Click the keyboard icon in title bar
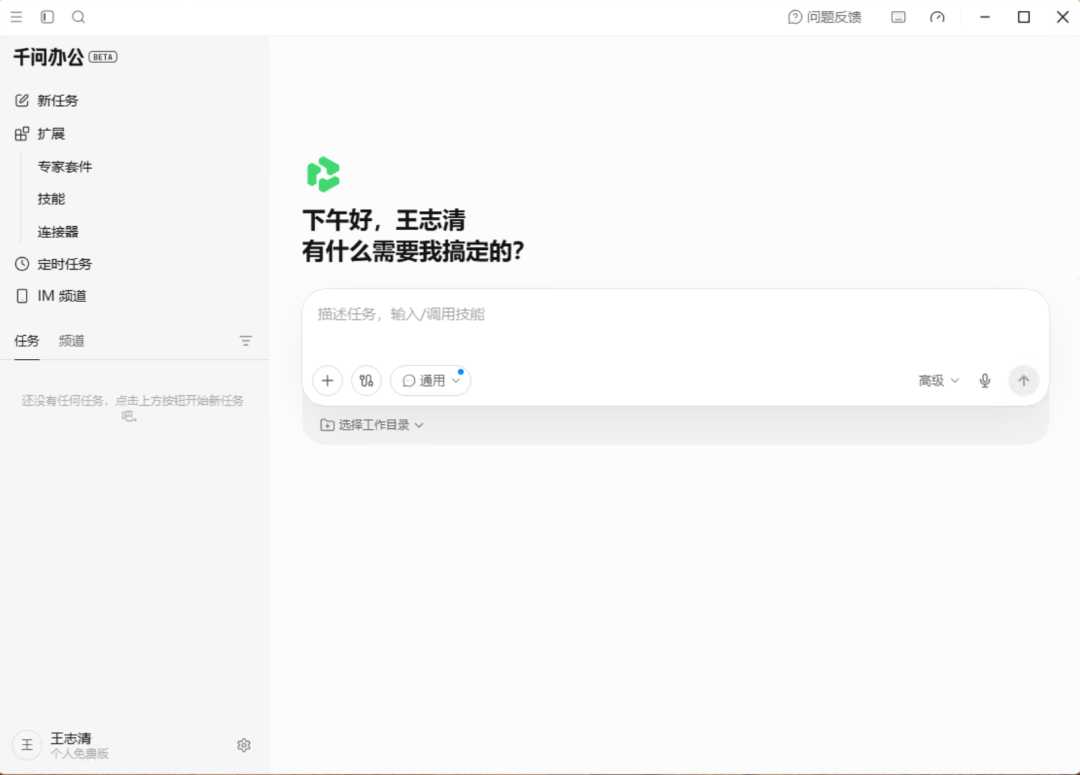This screenshot has width=1080, height=775. pyautogui.click(x=898, y=17)
